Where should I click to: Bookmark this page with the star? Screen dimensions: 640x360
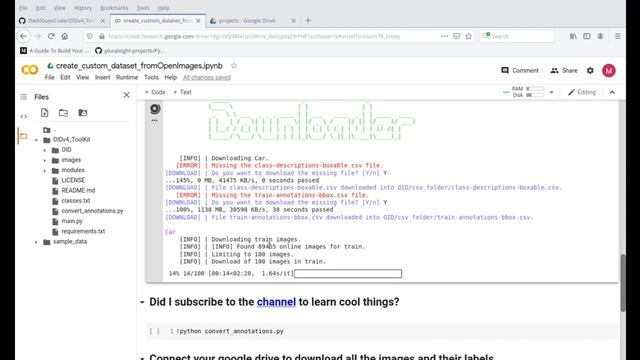469,36
